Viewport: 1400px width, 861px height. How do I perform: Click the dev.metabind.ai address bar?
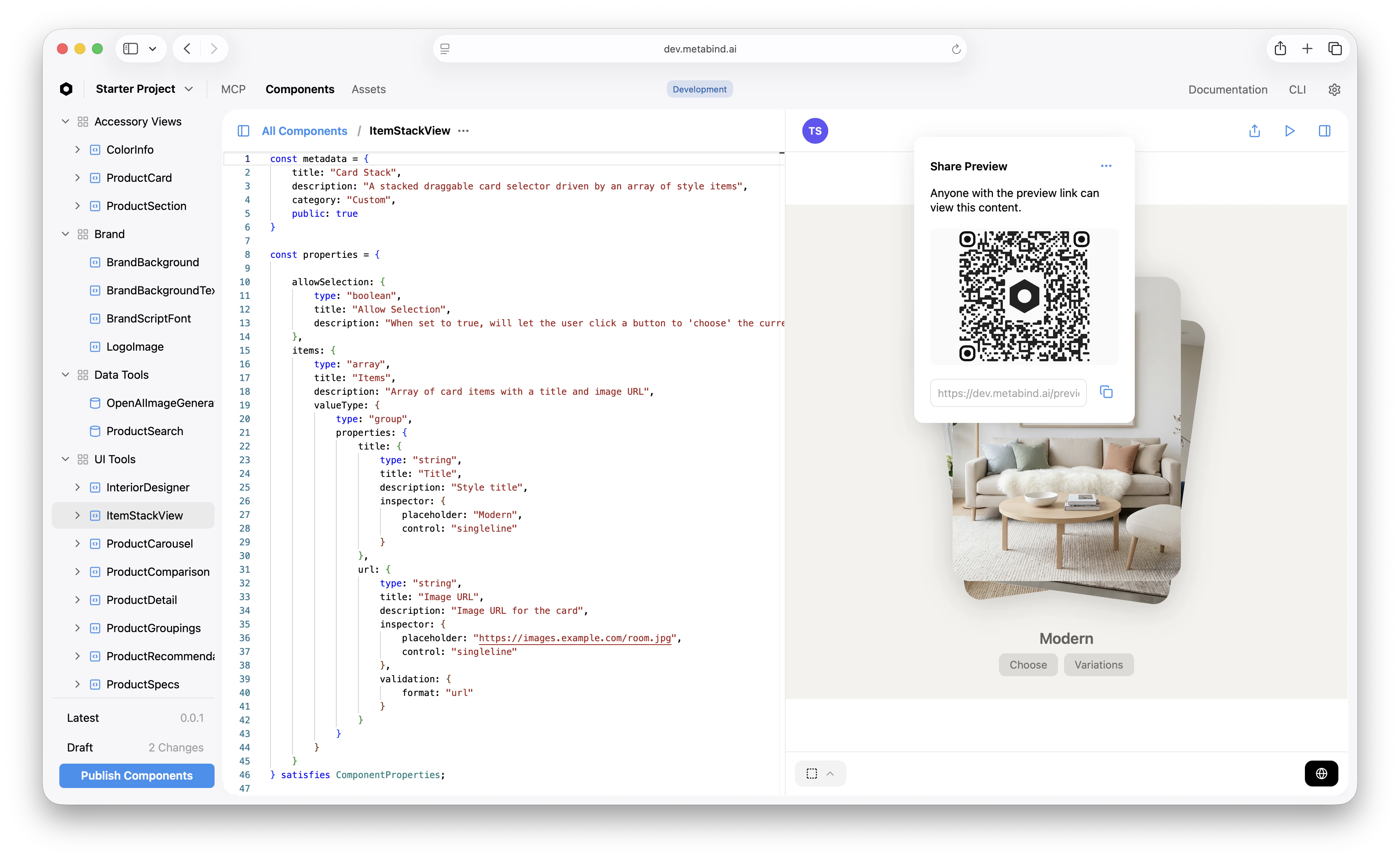click(x=700, y=49)
